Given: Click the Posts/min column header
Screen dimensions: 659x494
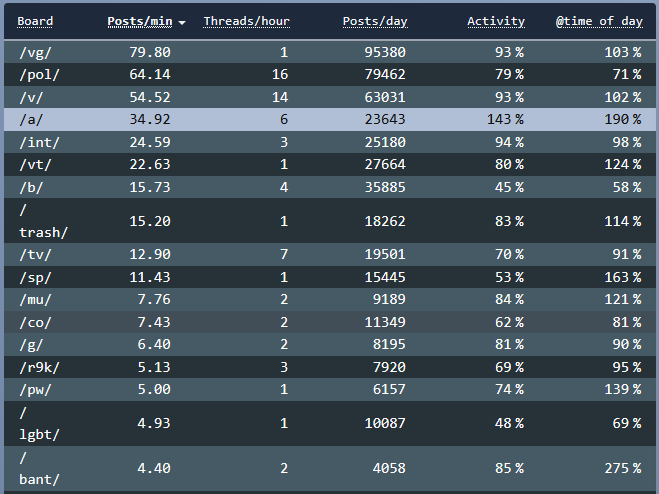Looking at the screenshot, I should click(x=139, y=21).
